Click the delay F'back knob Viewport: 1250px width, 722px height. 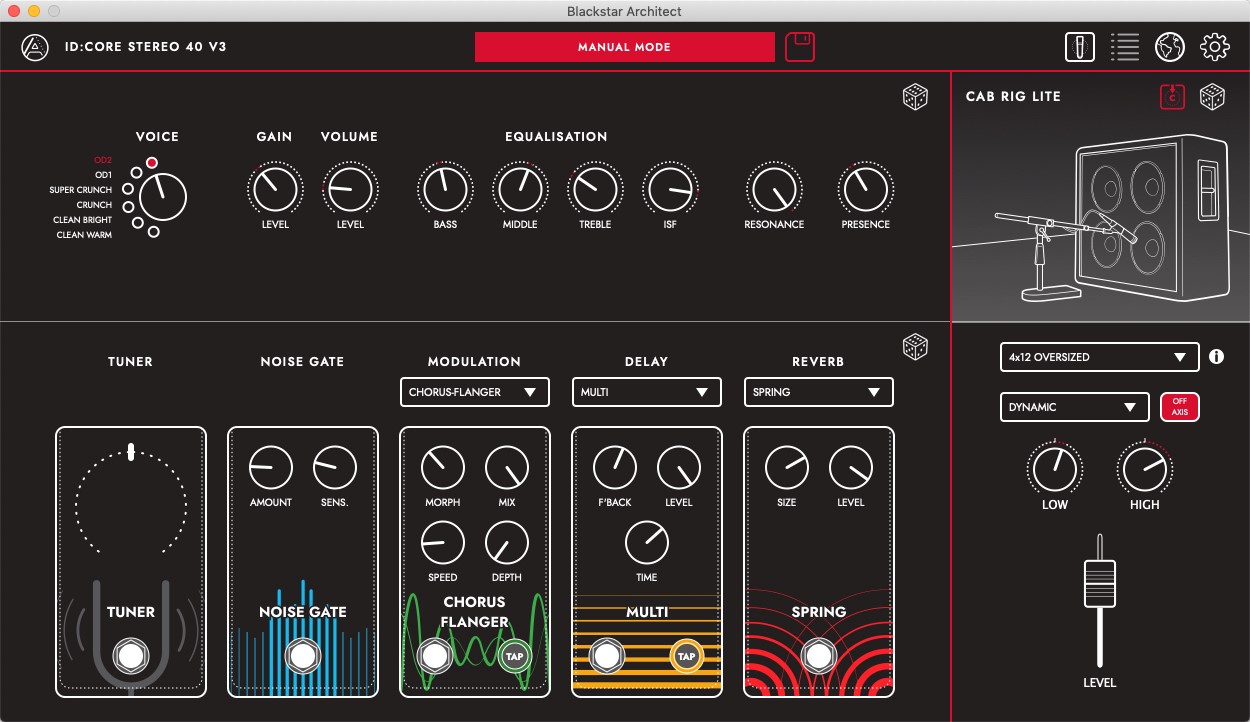pos(615,467)
